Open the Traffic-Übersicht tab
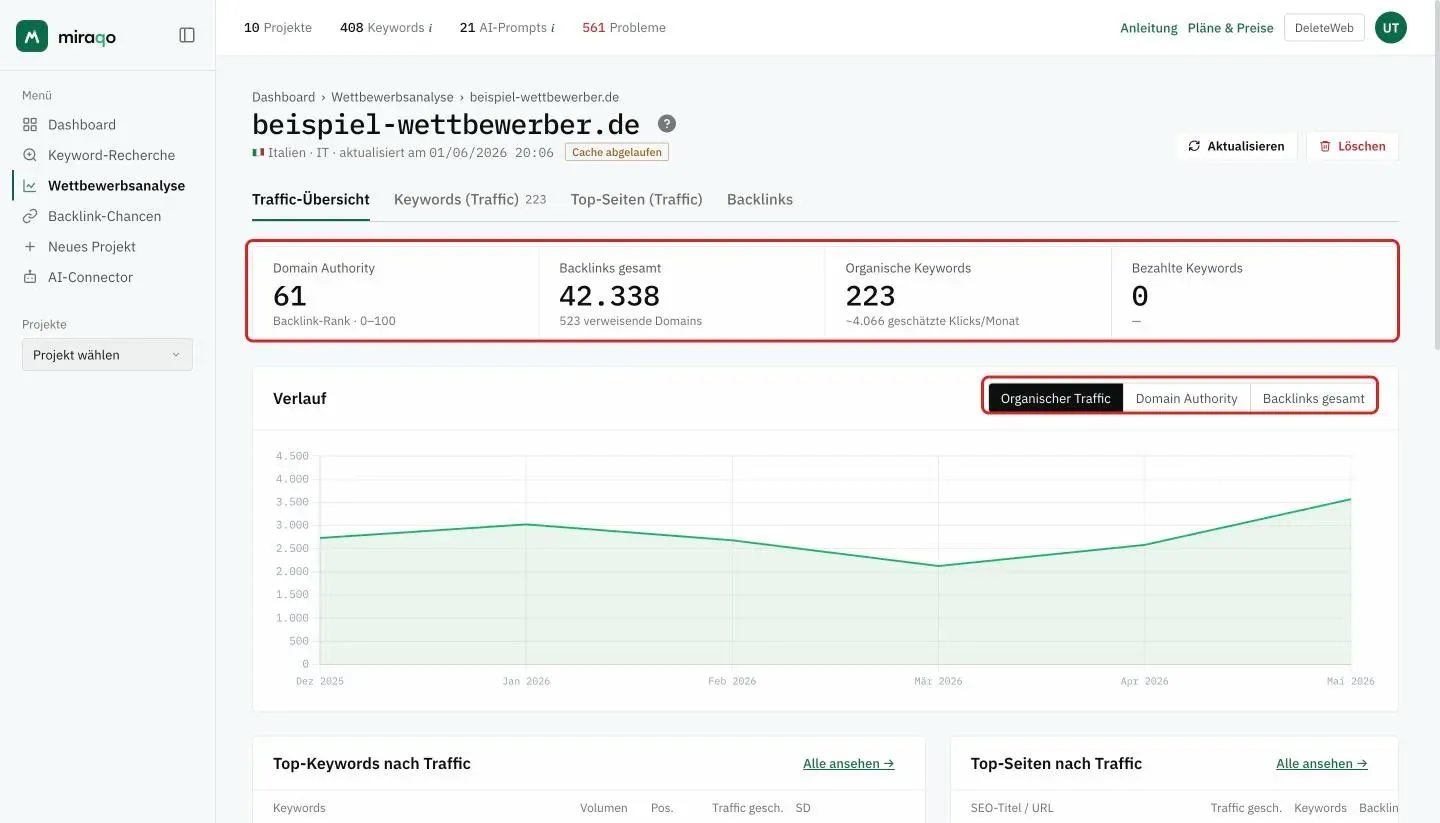The image size is (1440, 823). [x=311, y=200]
